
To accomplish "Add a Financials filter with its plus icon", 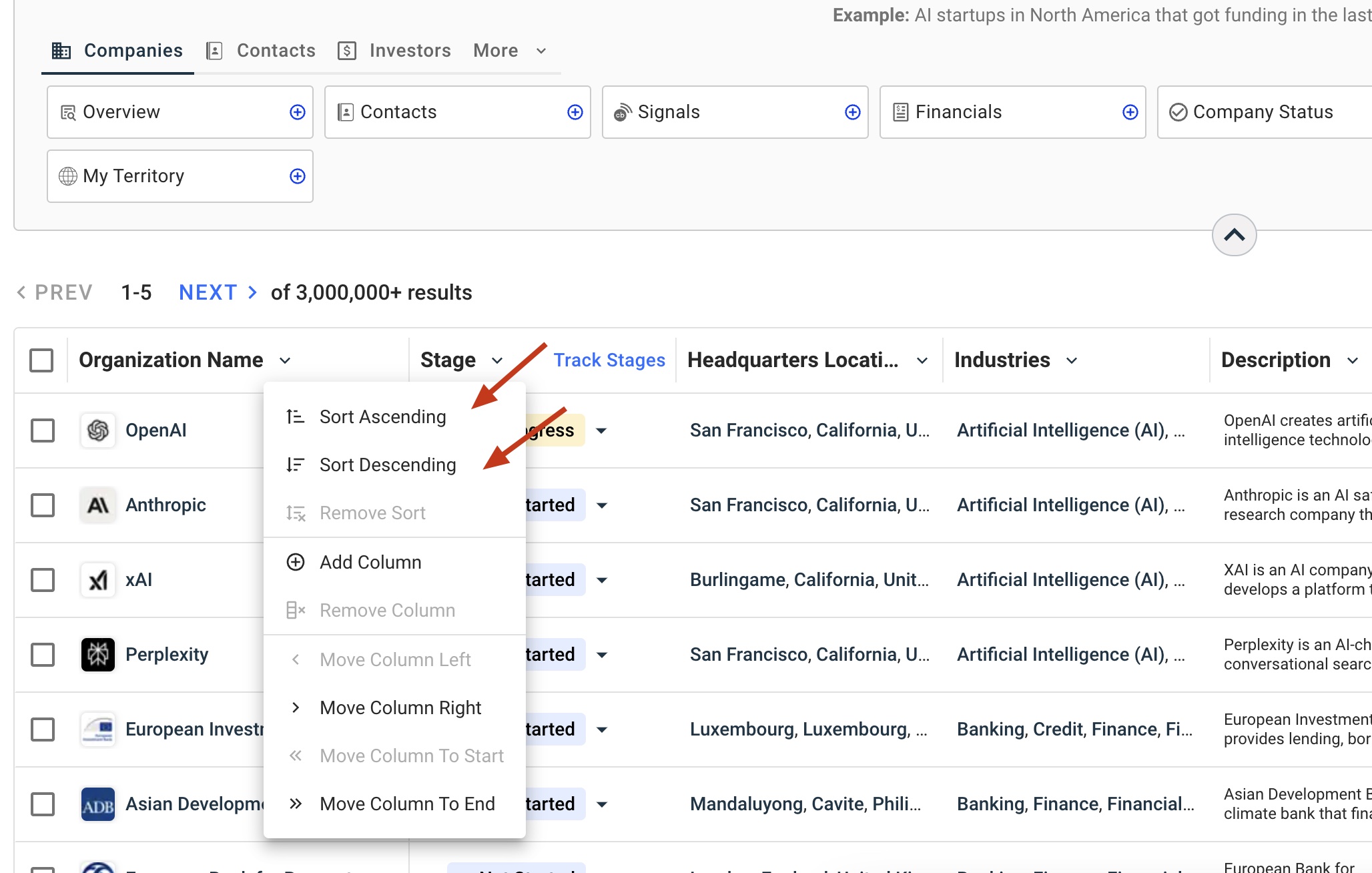I will pyautogui.click(x=1130, y=111).
